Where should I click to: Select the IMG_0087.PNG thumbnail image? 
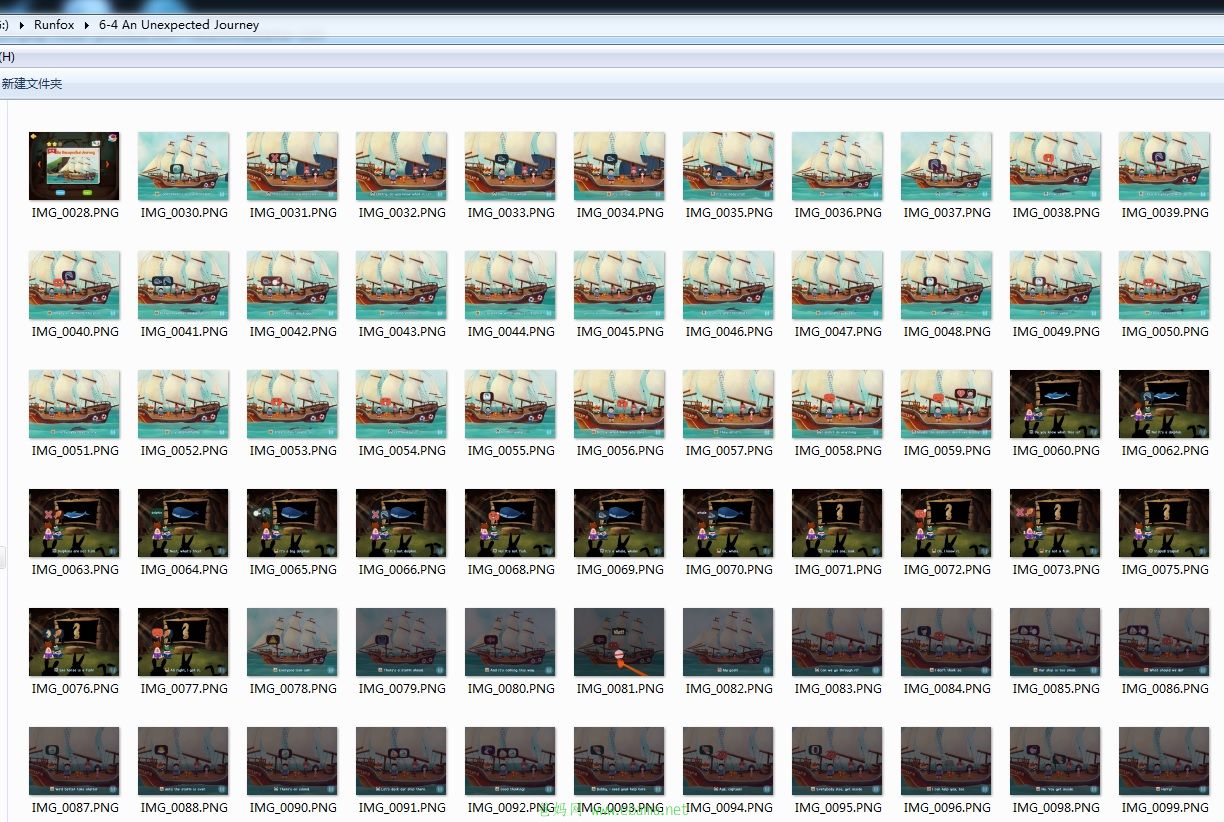point(74,761)
